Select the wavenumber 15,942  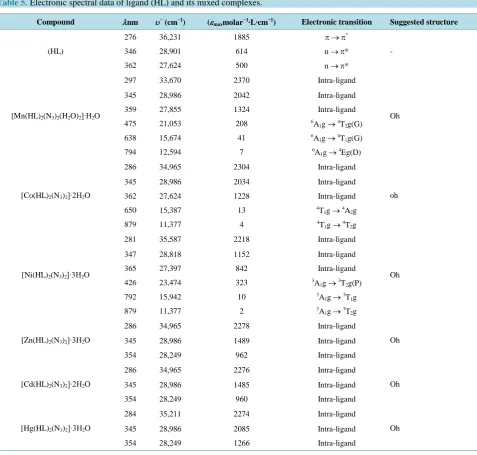pos(170,297)
